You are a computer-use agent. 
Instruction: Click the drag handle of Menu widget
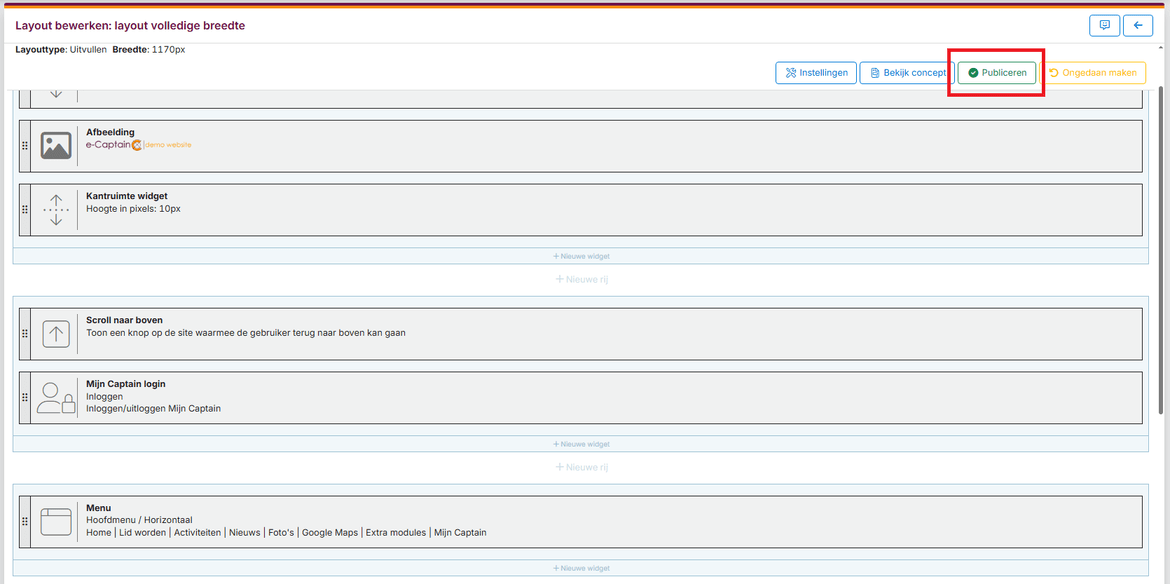[25, 521]
